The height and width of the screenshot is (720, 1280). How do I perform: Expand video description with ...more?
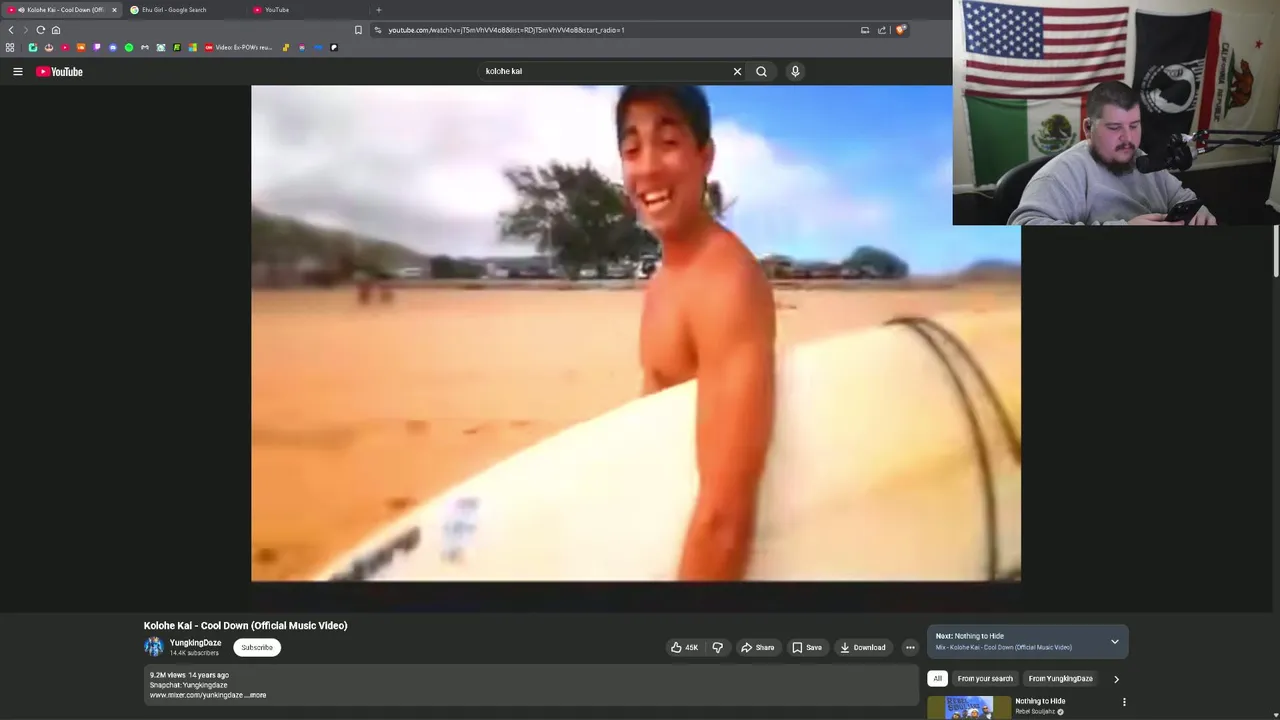(x=257, y=695)
